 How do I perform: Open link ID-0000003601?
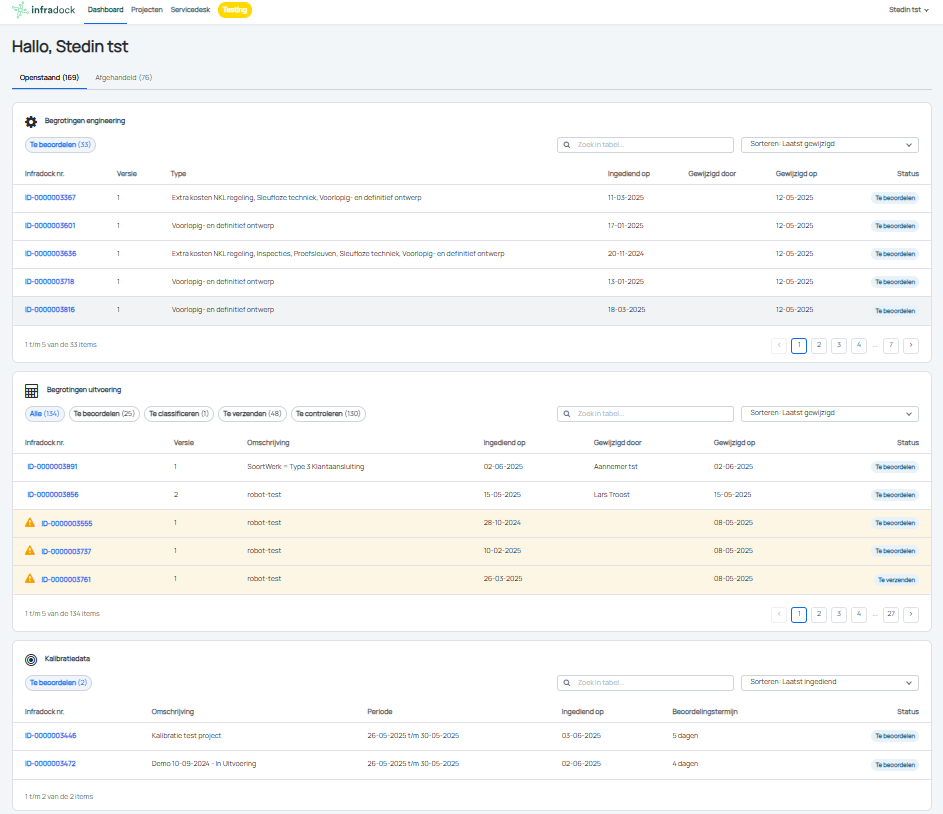50,226
